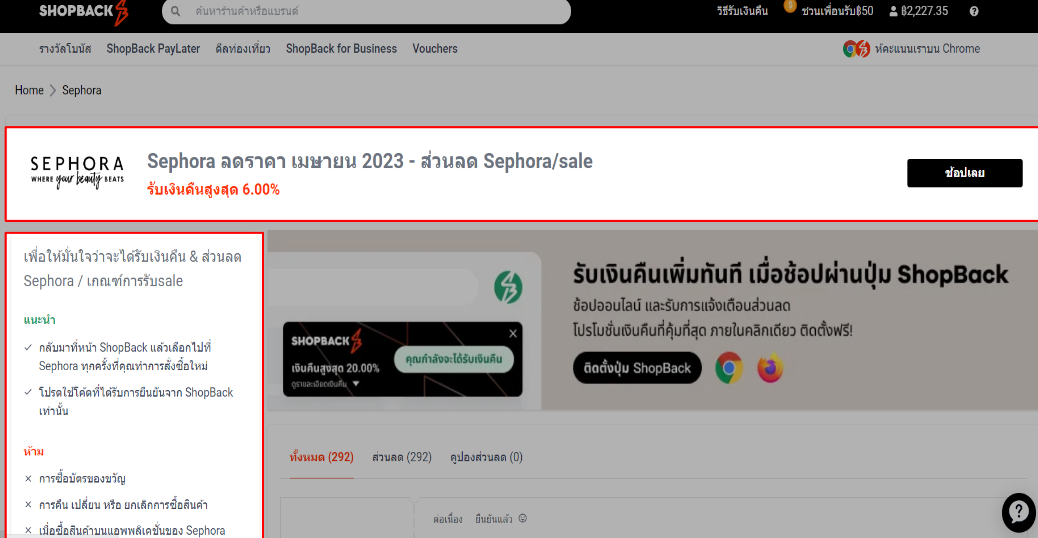Open the ดีลท่องเที่ยว menu
1038x538 pixels.
click(243, 49)
